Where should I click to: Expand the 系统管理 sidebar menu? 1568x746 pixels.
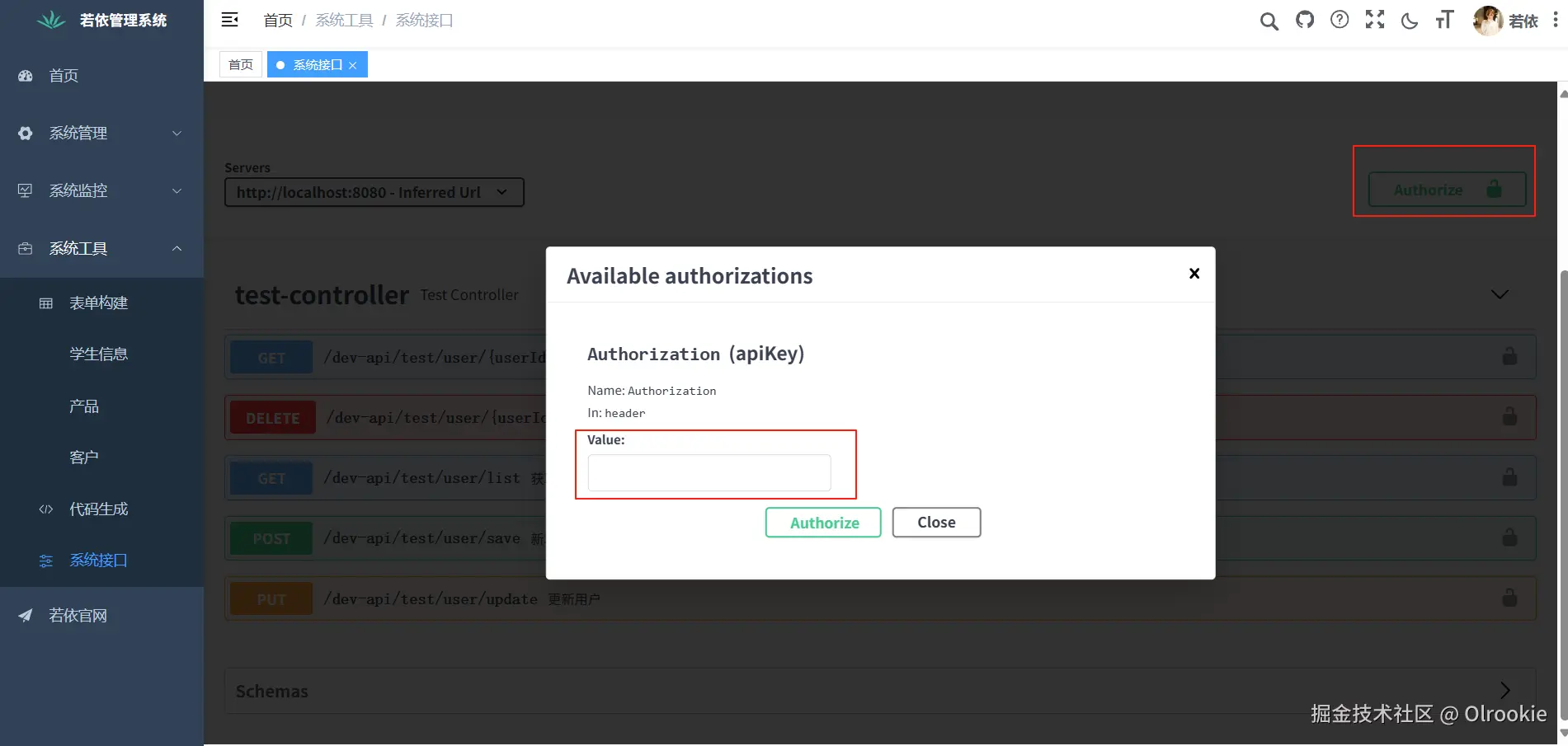(x=101, y=133)
